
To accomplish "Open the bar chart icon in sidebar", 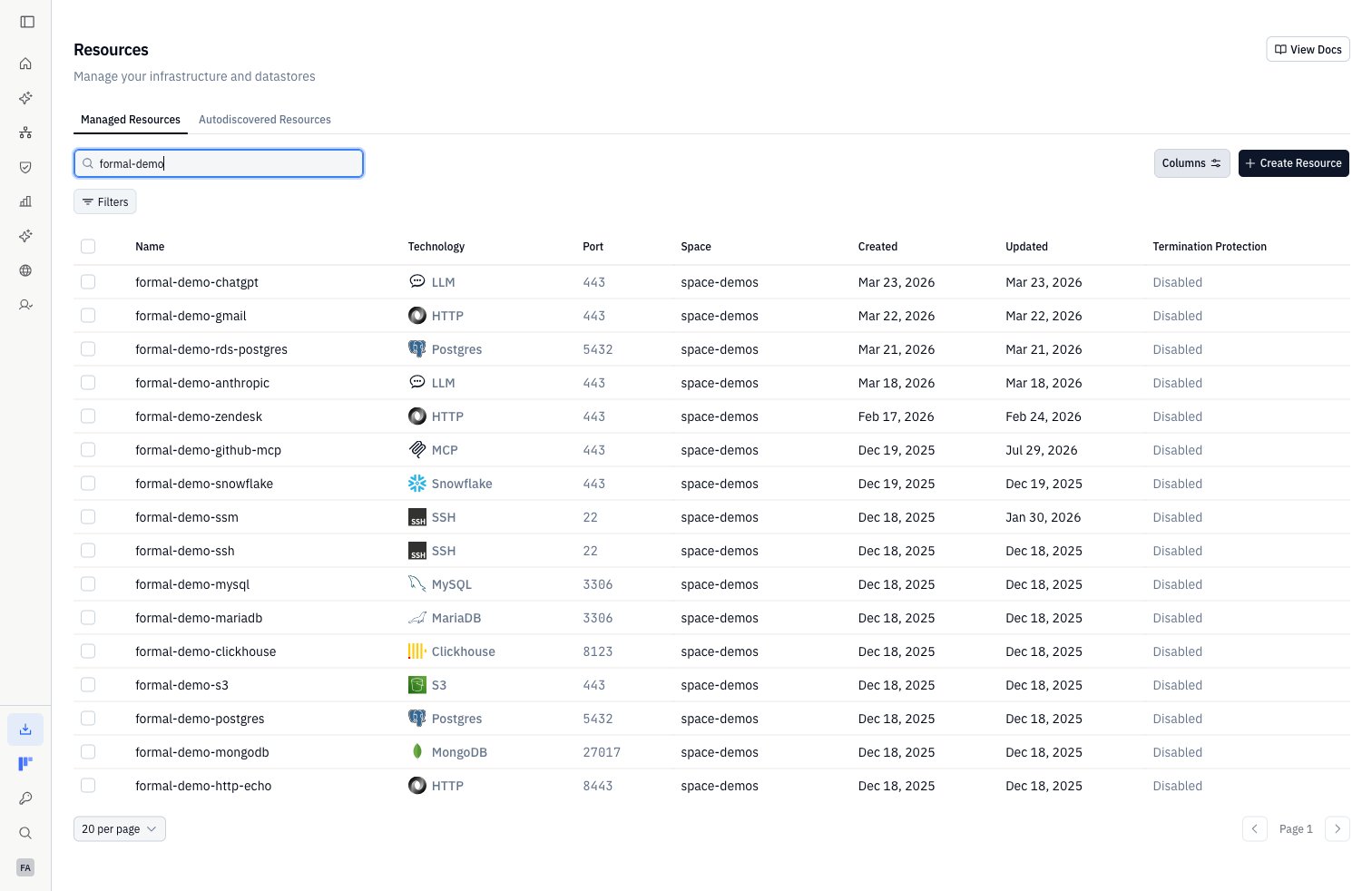I will tap(25, 201).
